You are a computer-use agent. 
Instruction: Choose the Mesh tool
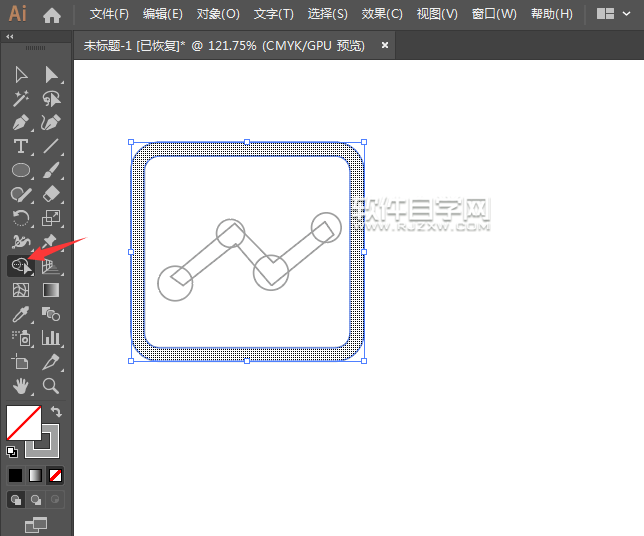(21, 290)
